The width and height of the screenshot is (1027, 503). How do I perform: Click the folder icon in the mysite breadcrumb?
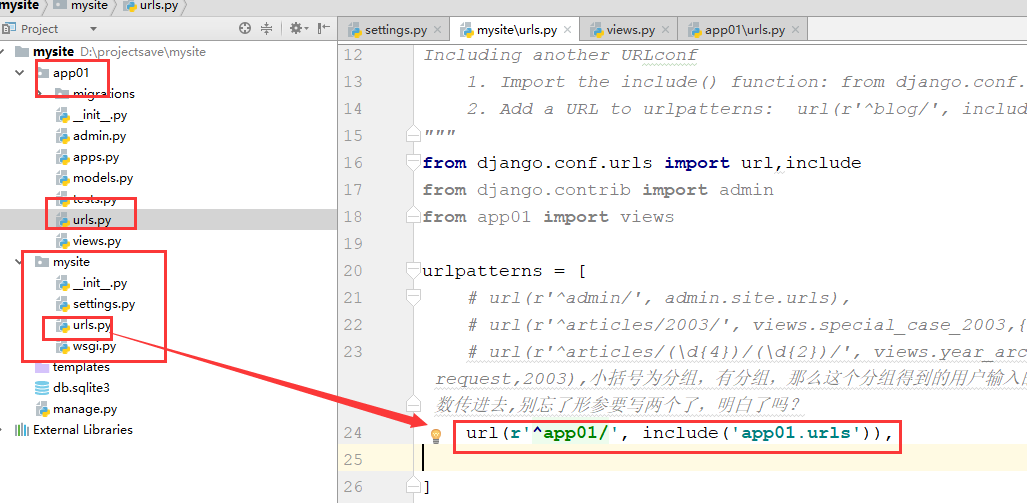point(60,6)
